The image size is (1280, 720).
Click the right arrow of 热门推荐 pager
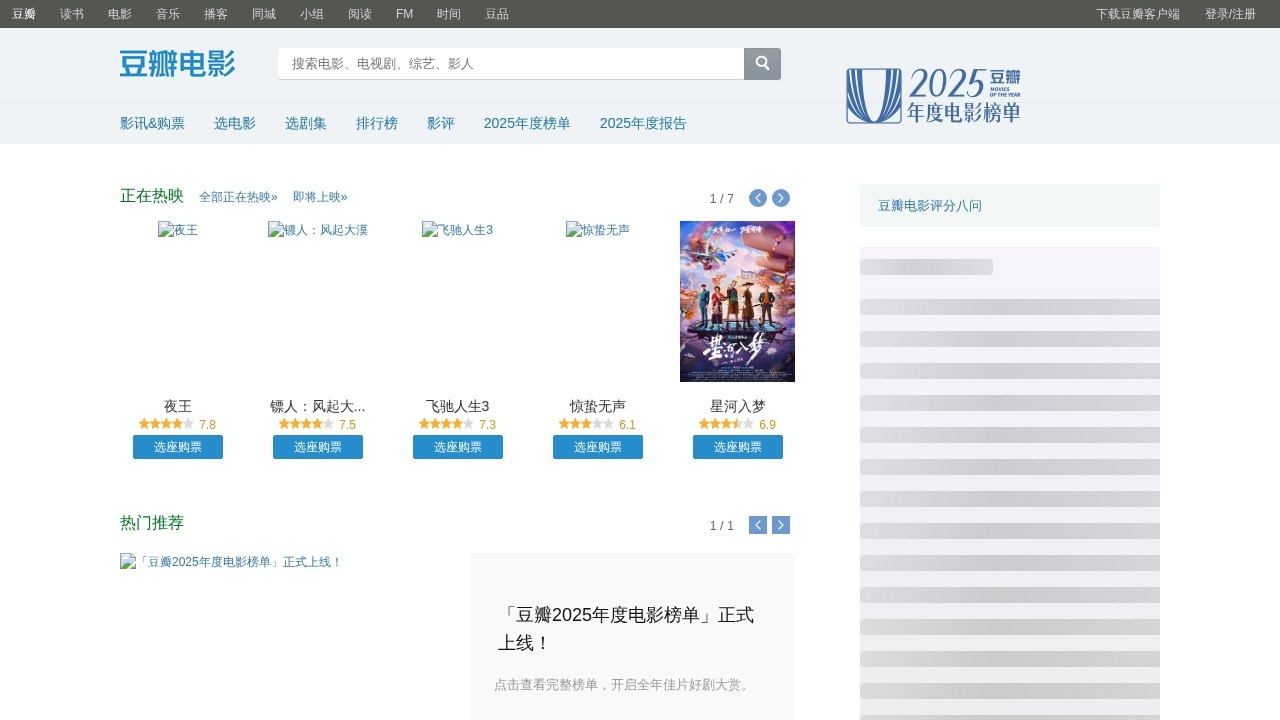coord(781,524)
